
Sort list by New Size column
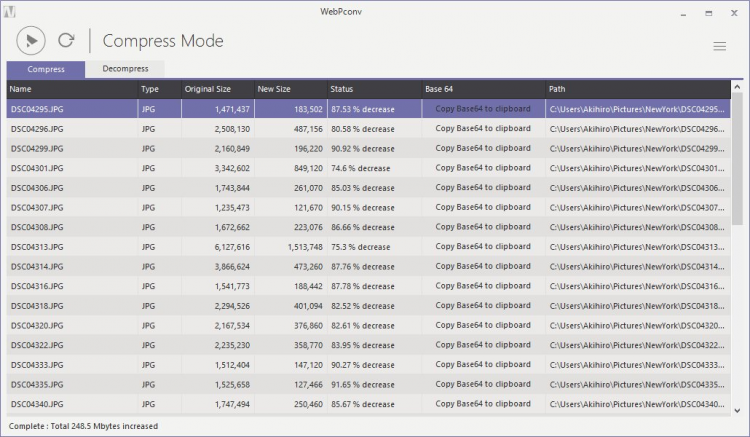[290, 90]
